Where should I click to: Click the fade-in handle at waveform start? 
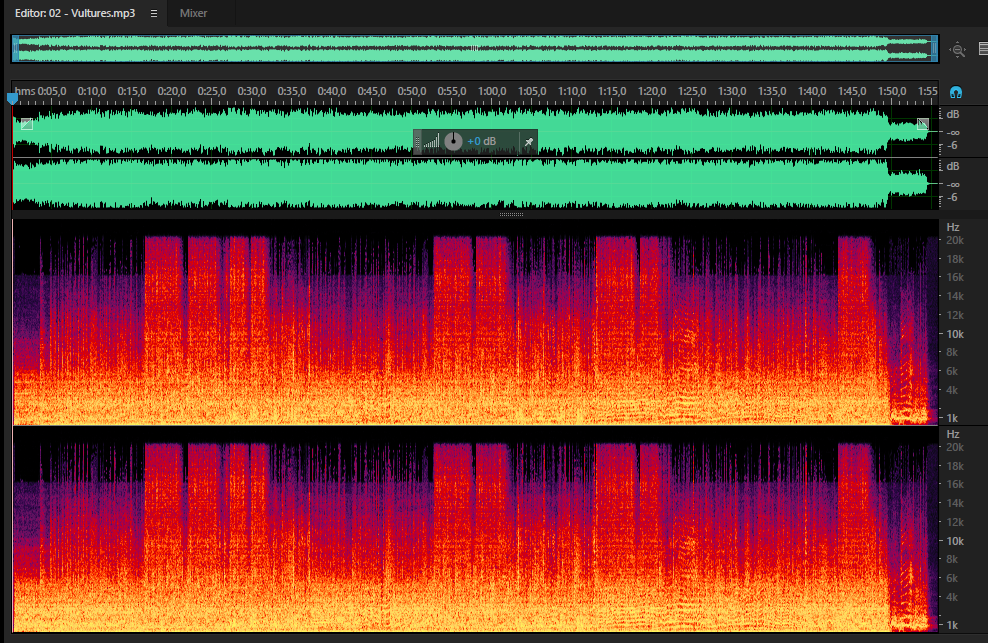(x=26, y=124)
